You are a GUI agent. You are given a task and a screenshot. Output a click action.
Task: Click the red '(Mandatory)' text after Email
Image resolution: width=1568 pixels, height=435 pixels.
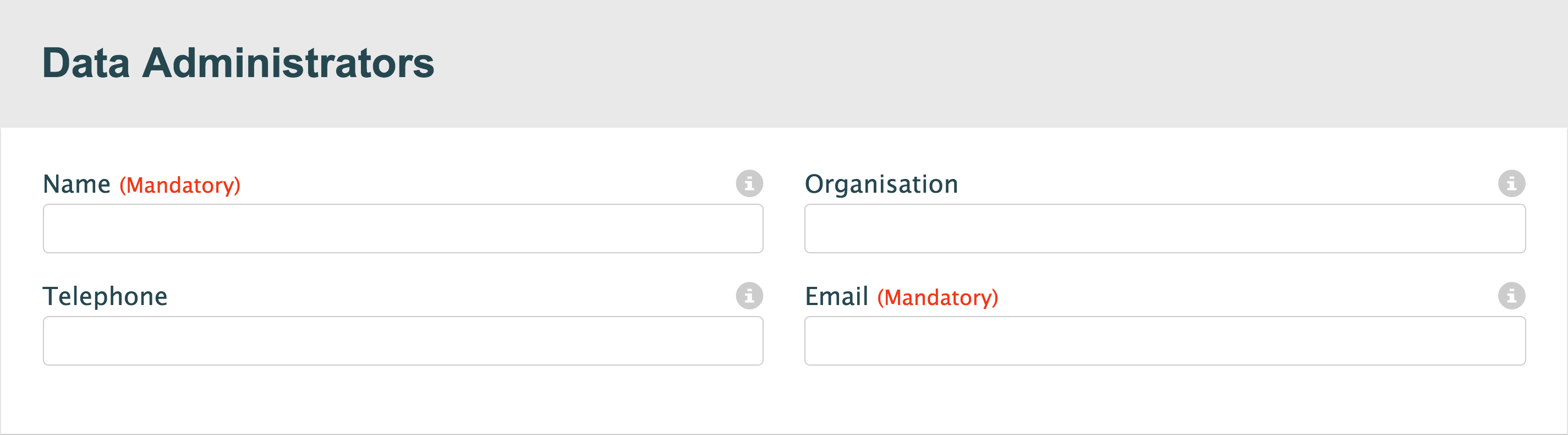pos(937,298)
